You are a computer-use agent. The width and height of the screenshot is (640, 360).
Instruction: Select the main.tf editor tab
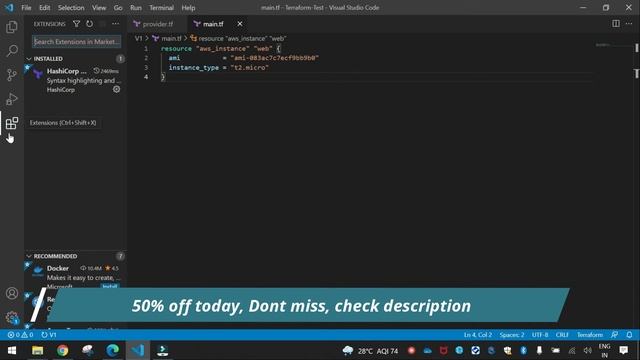tap(213, 24)
